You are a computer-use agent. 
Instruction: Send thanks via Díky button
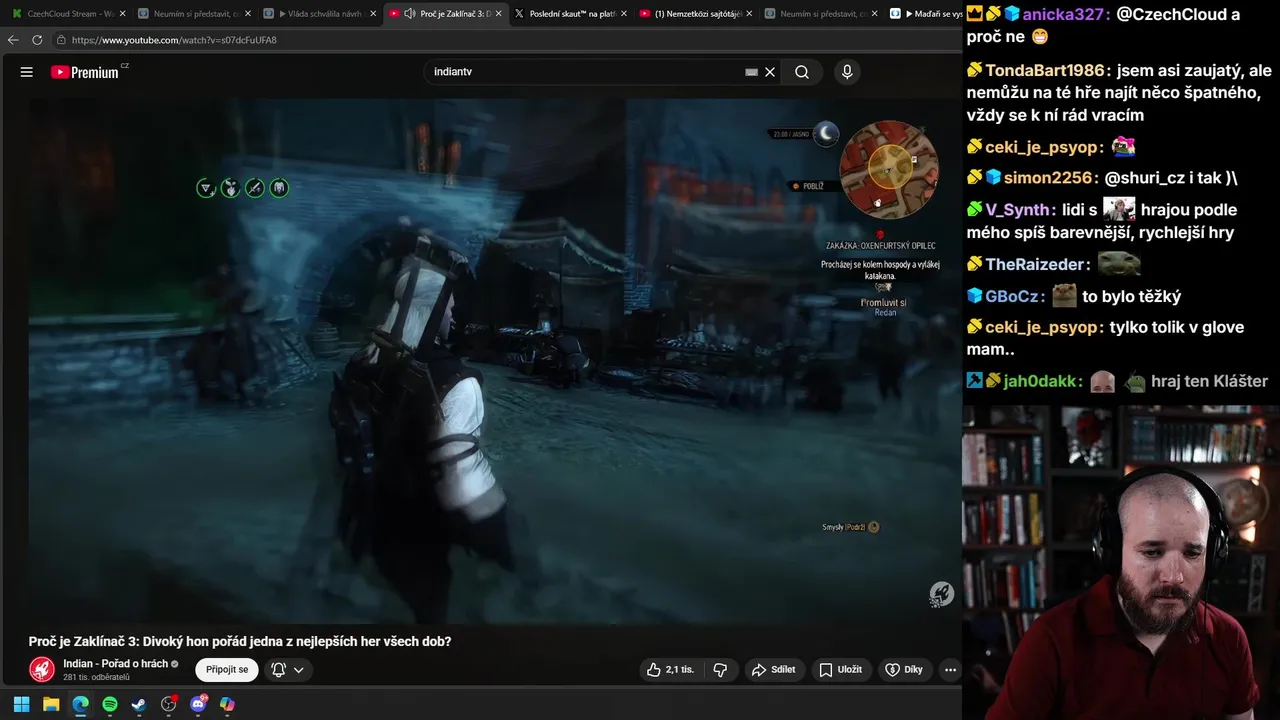click(905, 669)
